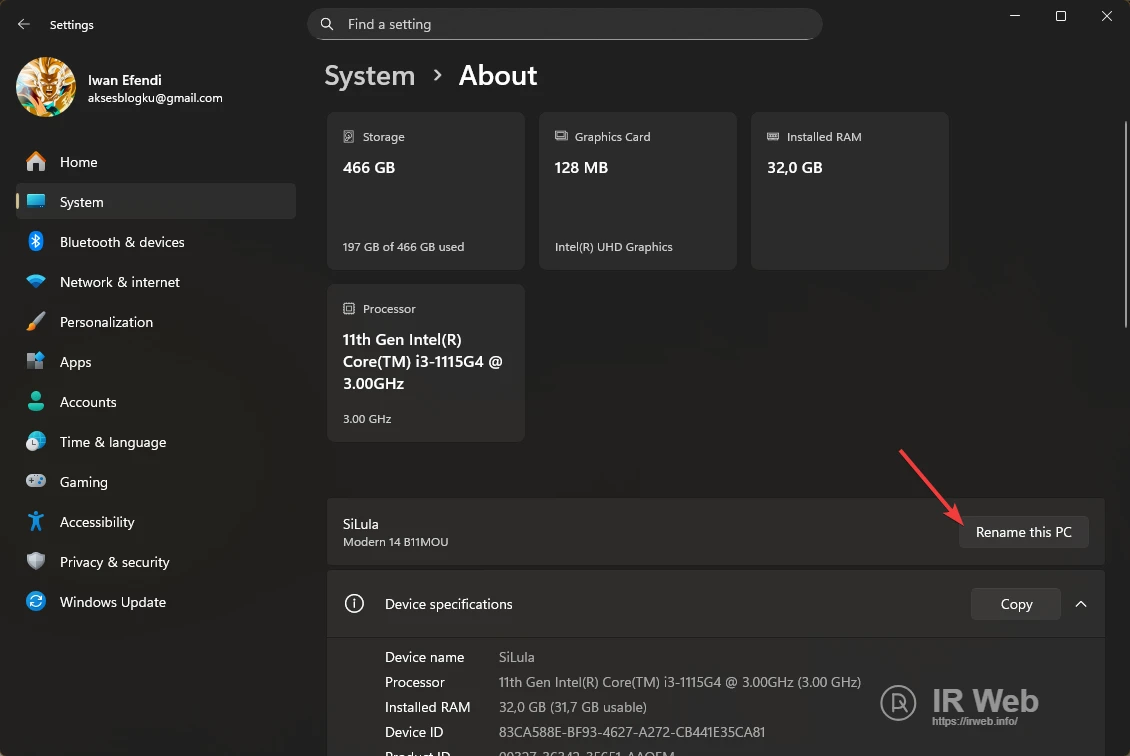Click 197 GB of 466 GB used text
The width and height of the screenshot is (1130, 756).
[404, 246]
